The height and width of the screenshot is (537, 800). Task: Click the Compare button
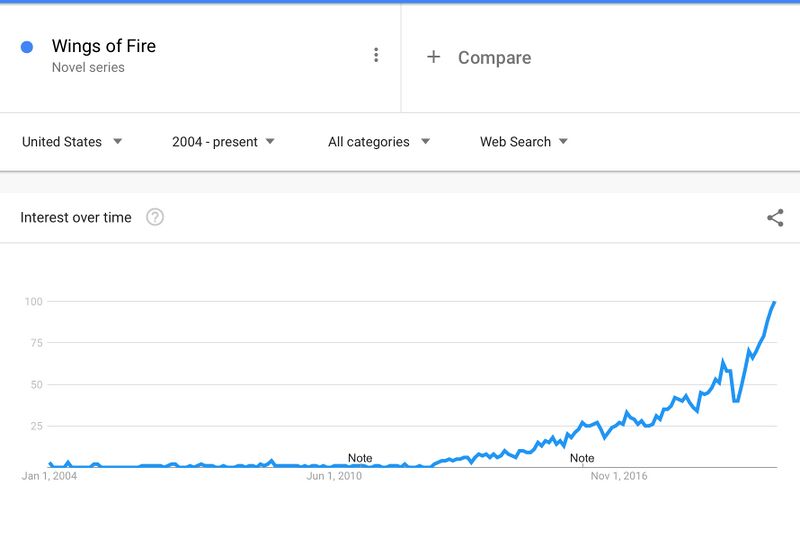[x=494, y=57]
